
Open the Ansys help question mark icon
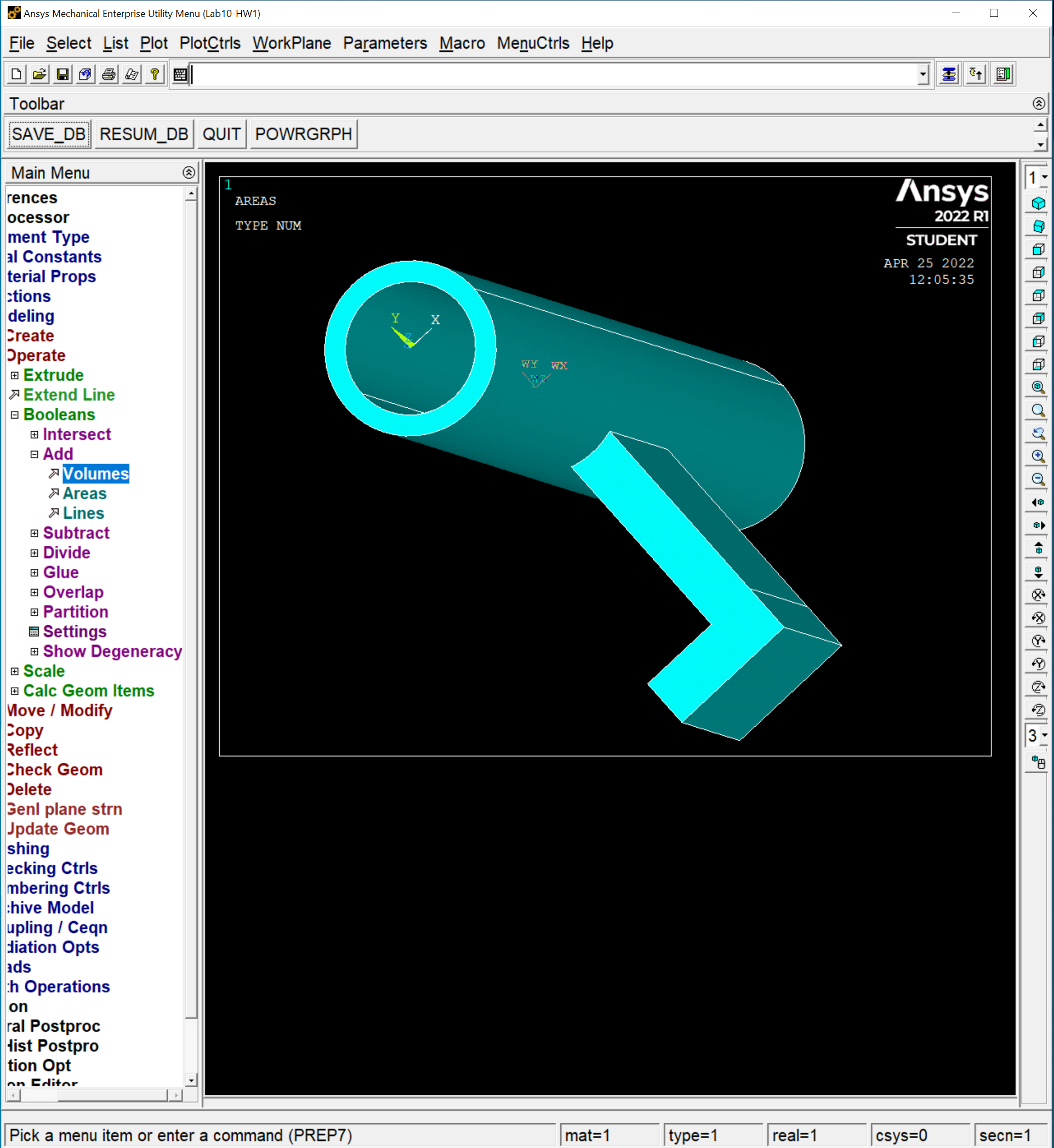tap(155, 75)
